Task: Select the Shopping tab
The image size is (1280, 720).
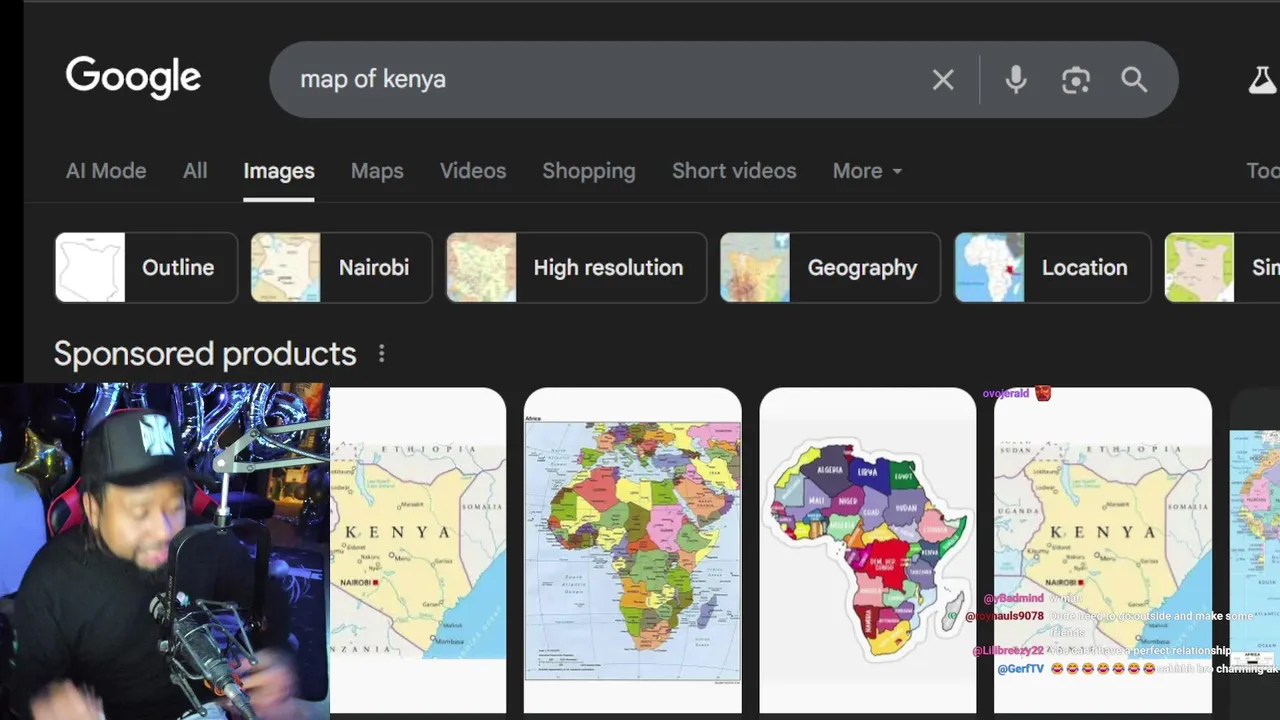Action: click(x=589, y=171)
